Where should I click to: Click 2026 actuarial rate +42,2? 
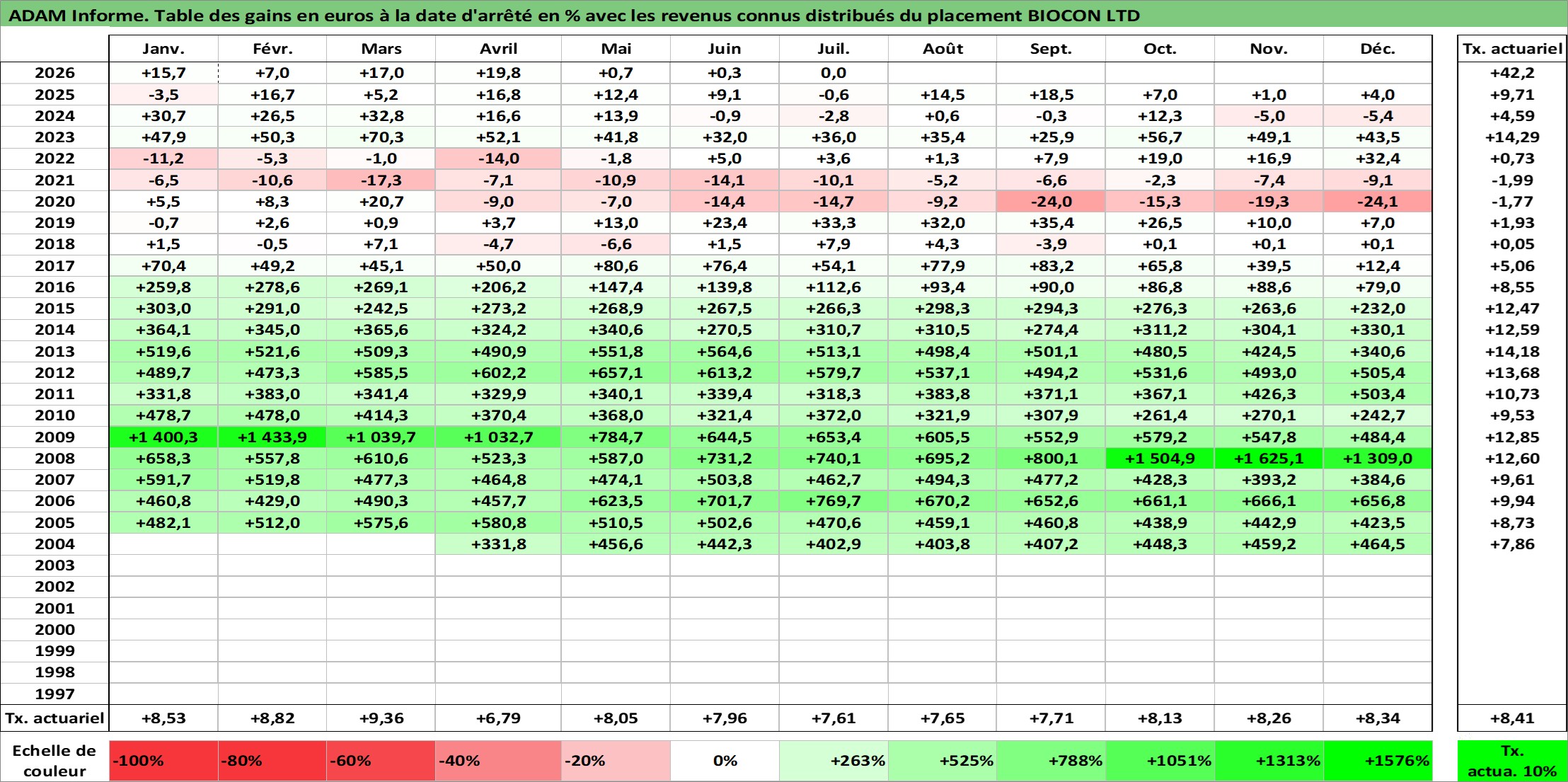pyautogui.click(x=1512, y=73)
